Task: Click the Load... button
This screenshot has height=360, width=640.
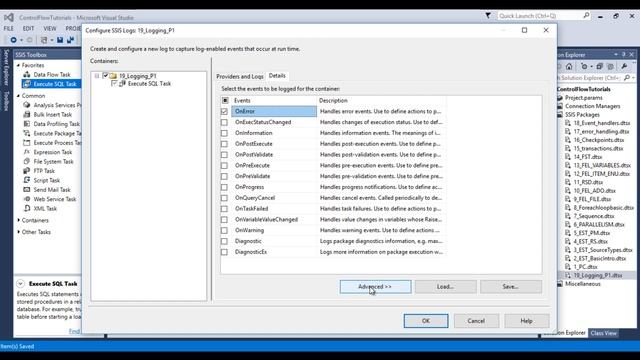Action: pyautogui.click(x=445, y=287)
